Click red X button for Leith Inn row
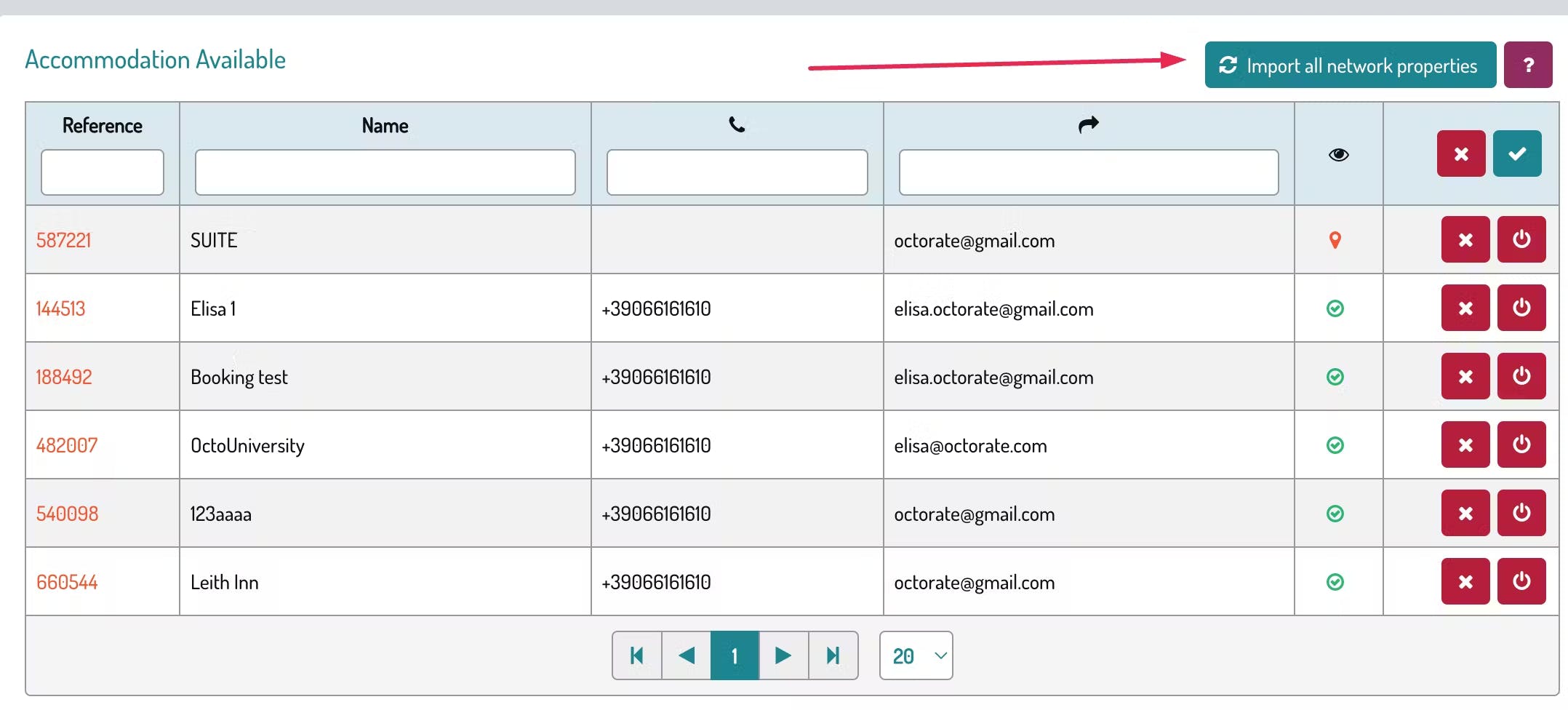Screen dimensions: 1568x710 tap(1465, 581)
